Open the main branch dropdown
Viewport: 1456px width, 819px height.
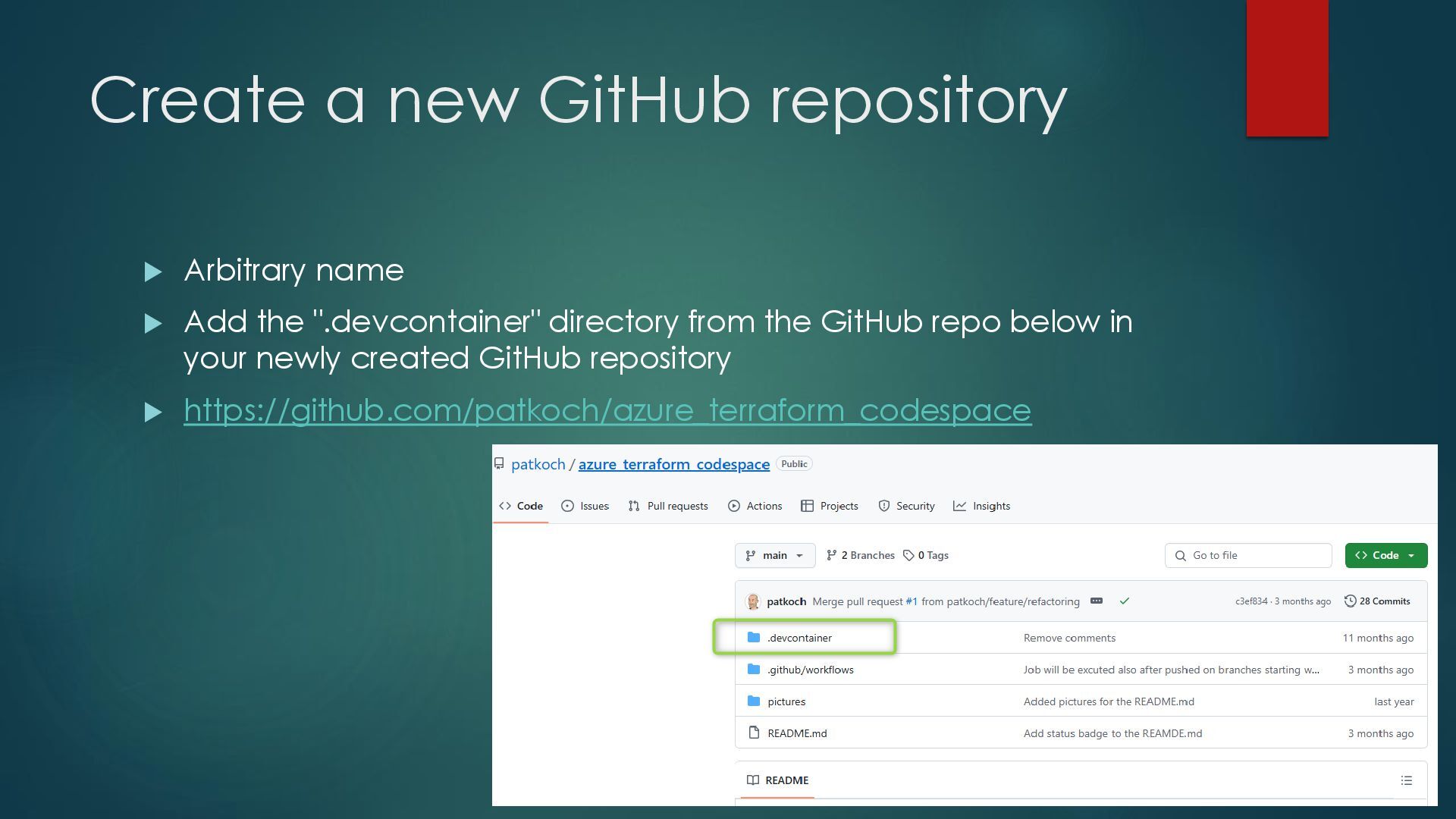[774, 555]
